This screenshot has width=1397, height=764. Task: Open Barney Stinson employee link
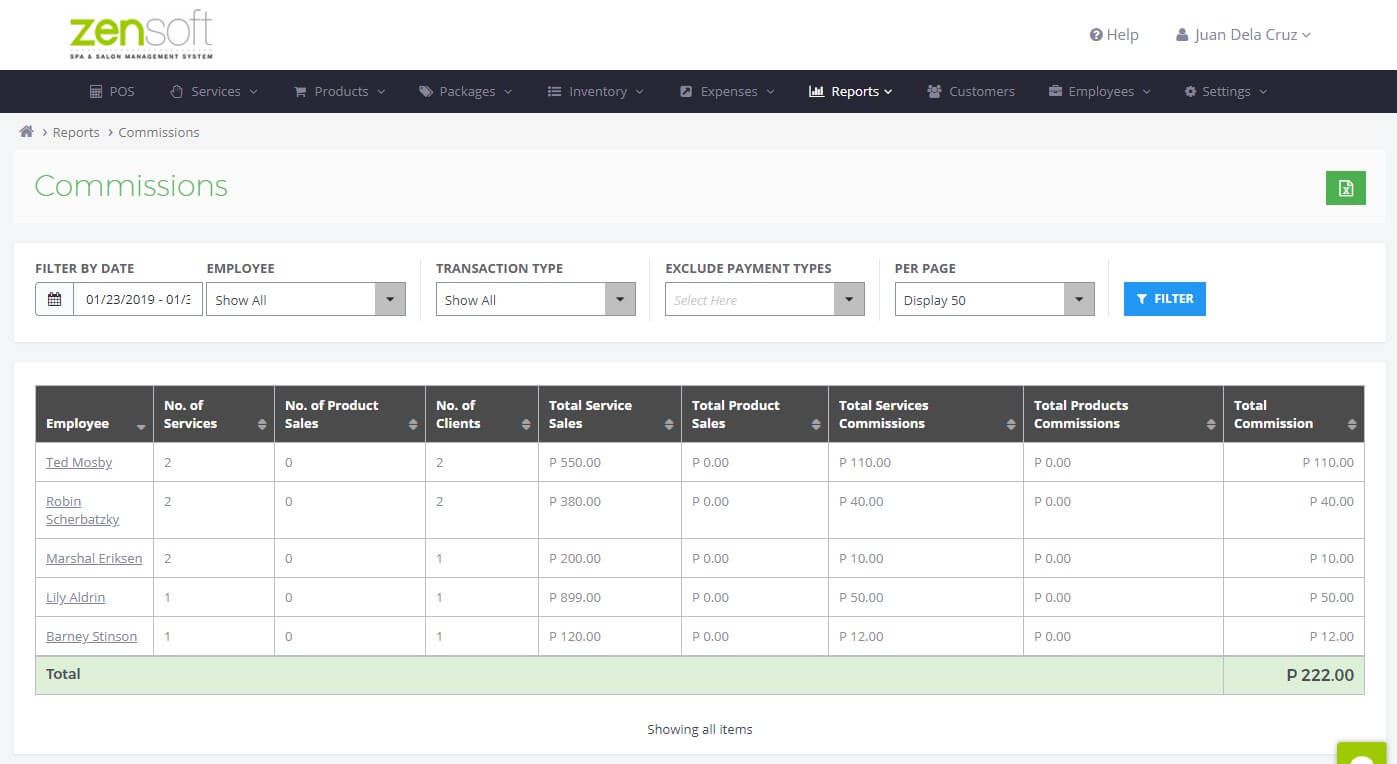[91, 636]
